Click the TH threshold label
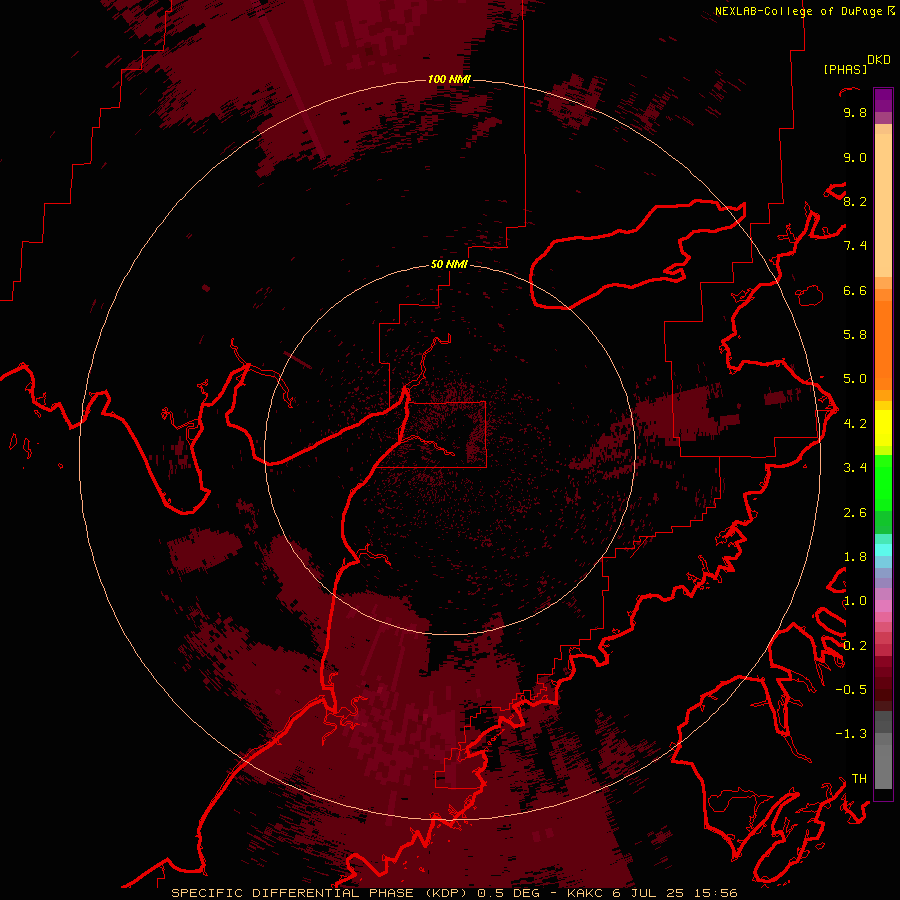The width and height of the screenshot is (900, 900). click(859, 779)
